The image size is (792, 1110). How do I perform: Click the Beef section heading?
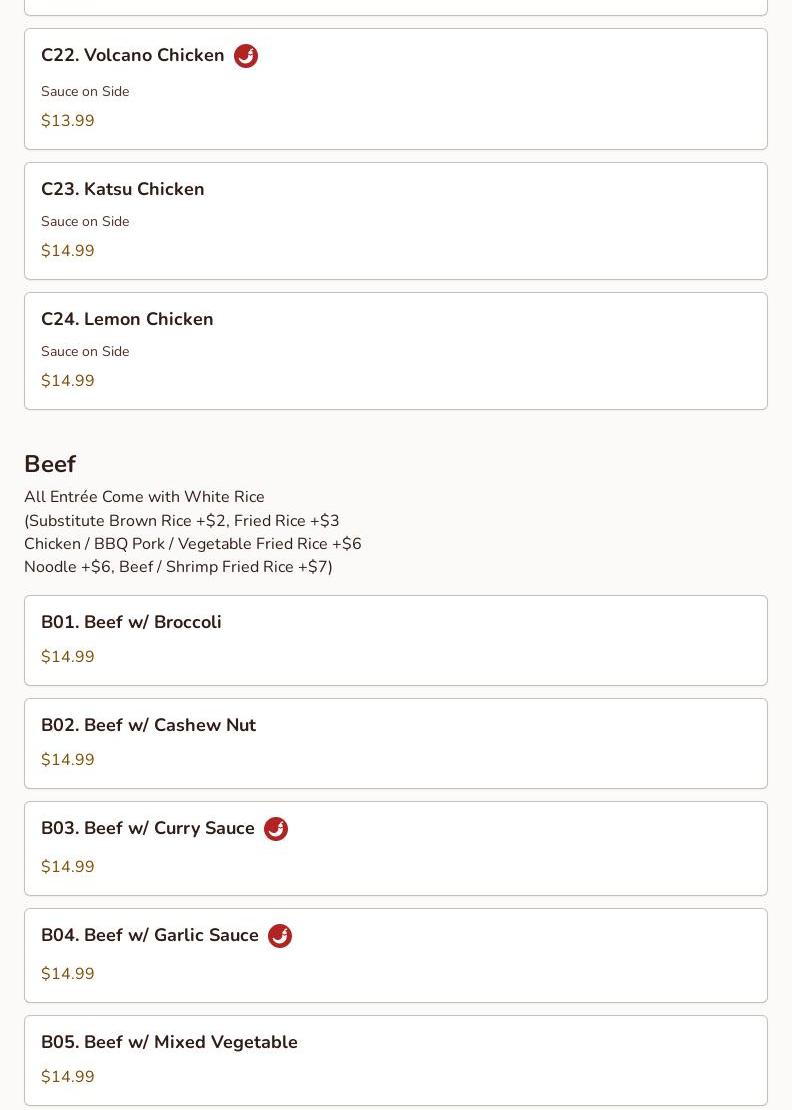coord(50,464)
